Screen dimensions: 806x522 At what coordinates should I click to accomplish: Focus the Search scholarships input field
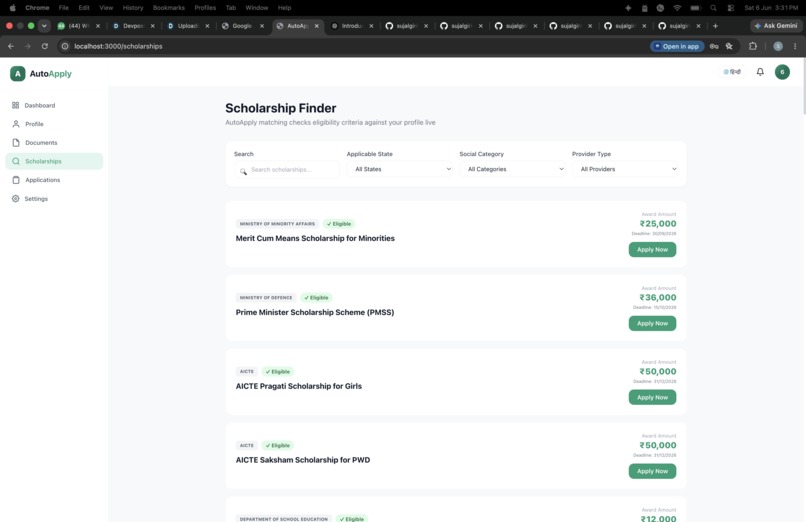coord(286,170)
